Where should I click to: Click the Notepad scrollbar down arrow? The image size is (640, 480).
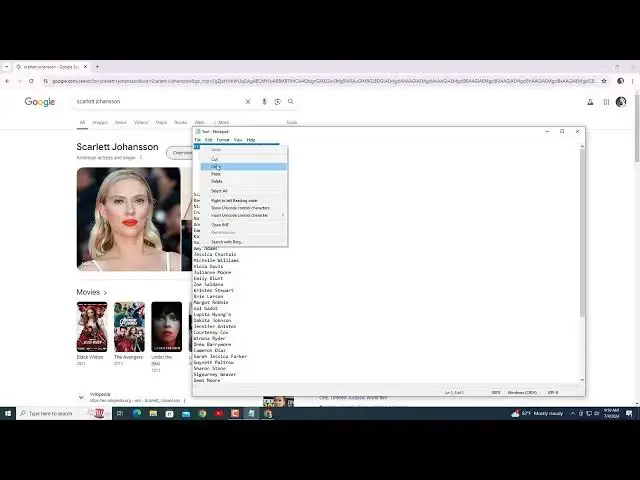(x=582, y=380)
